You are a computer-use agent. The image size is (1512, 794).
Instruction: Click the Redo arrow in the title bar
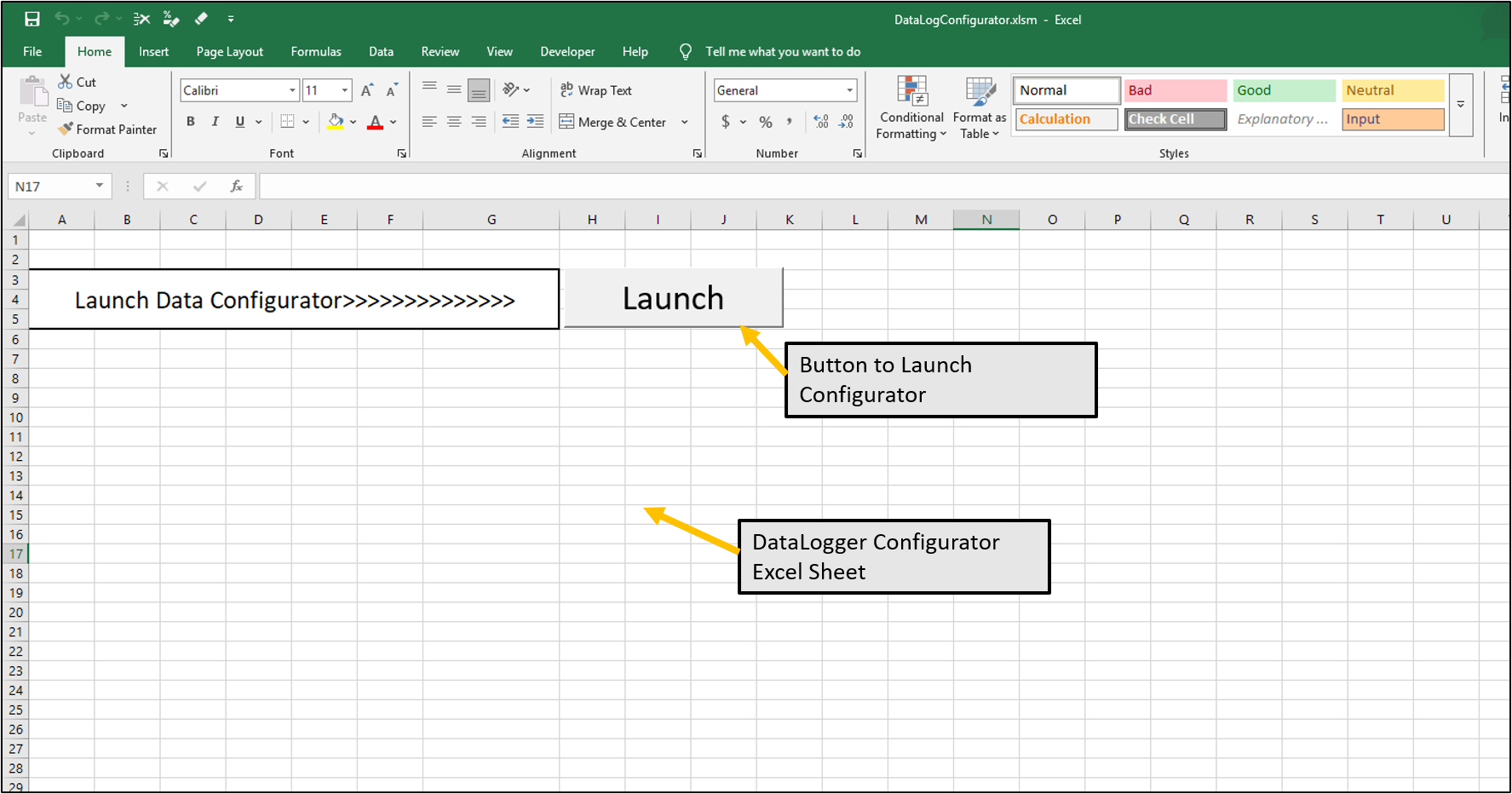pos(101,19)
